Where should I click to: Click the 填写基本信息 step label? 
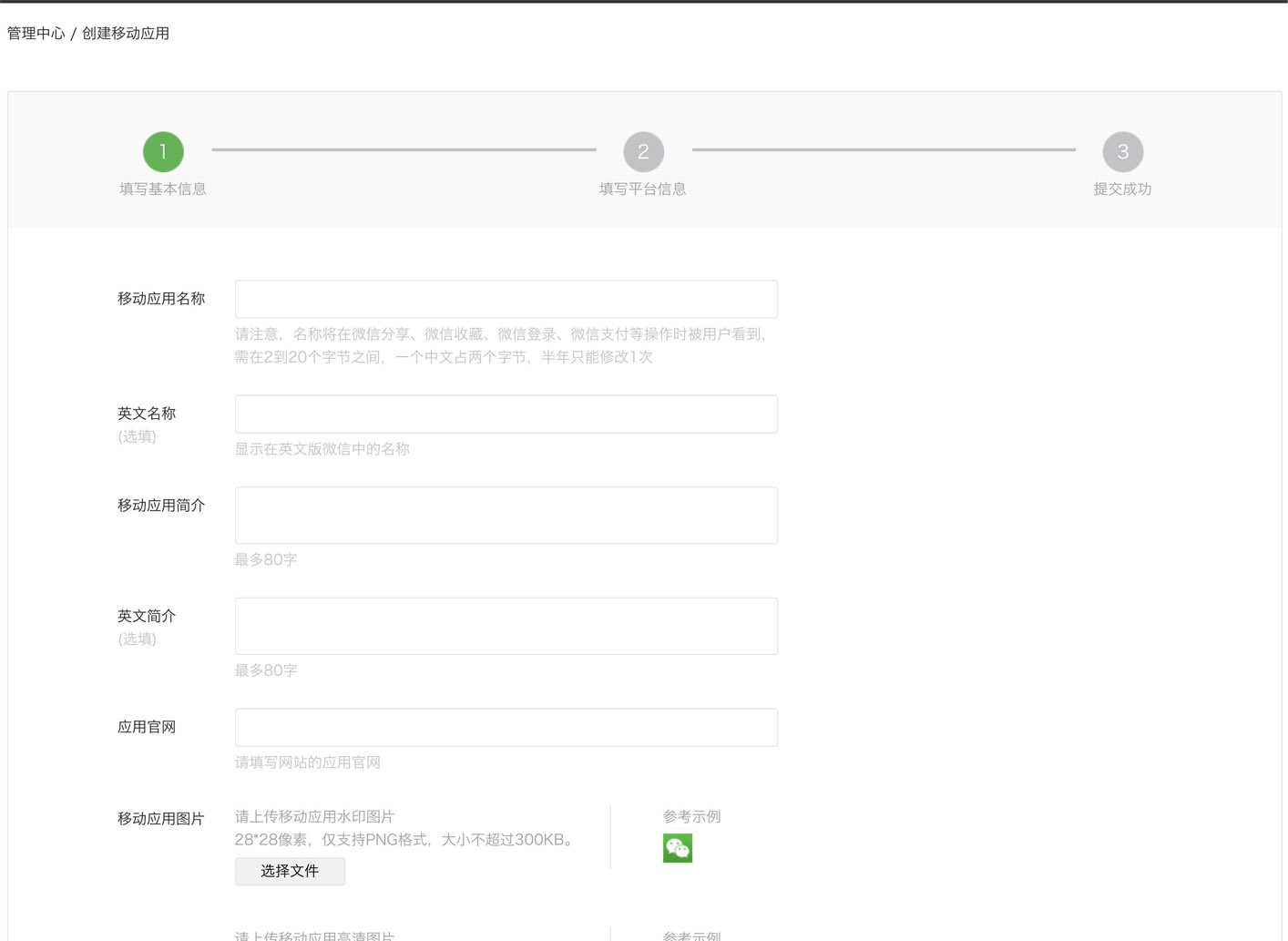click(163, 189)
